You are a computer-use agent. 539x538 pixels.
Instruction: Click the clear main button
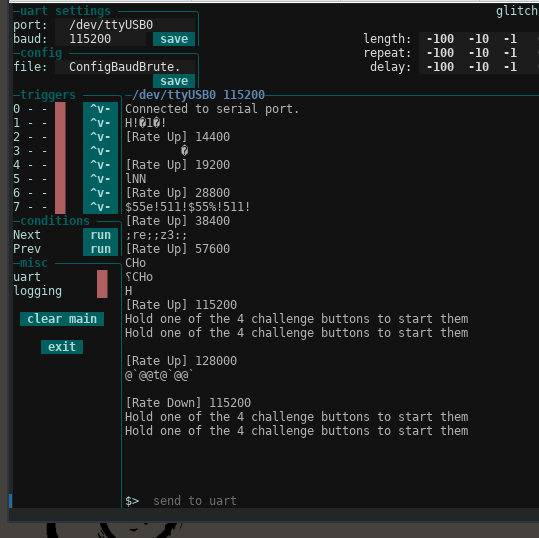coord(62,319)
